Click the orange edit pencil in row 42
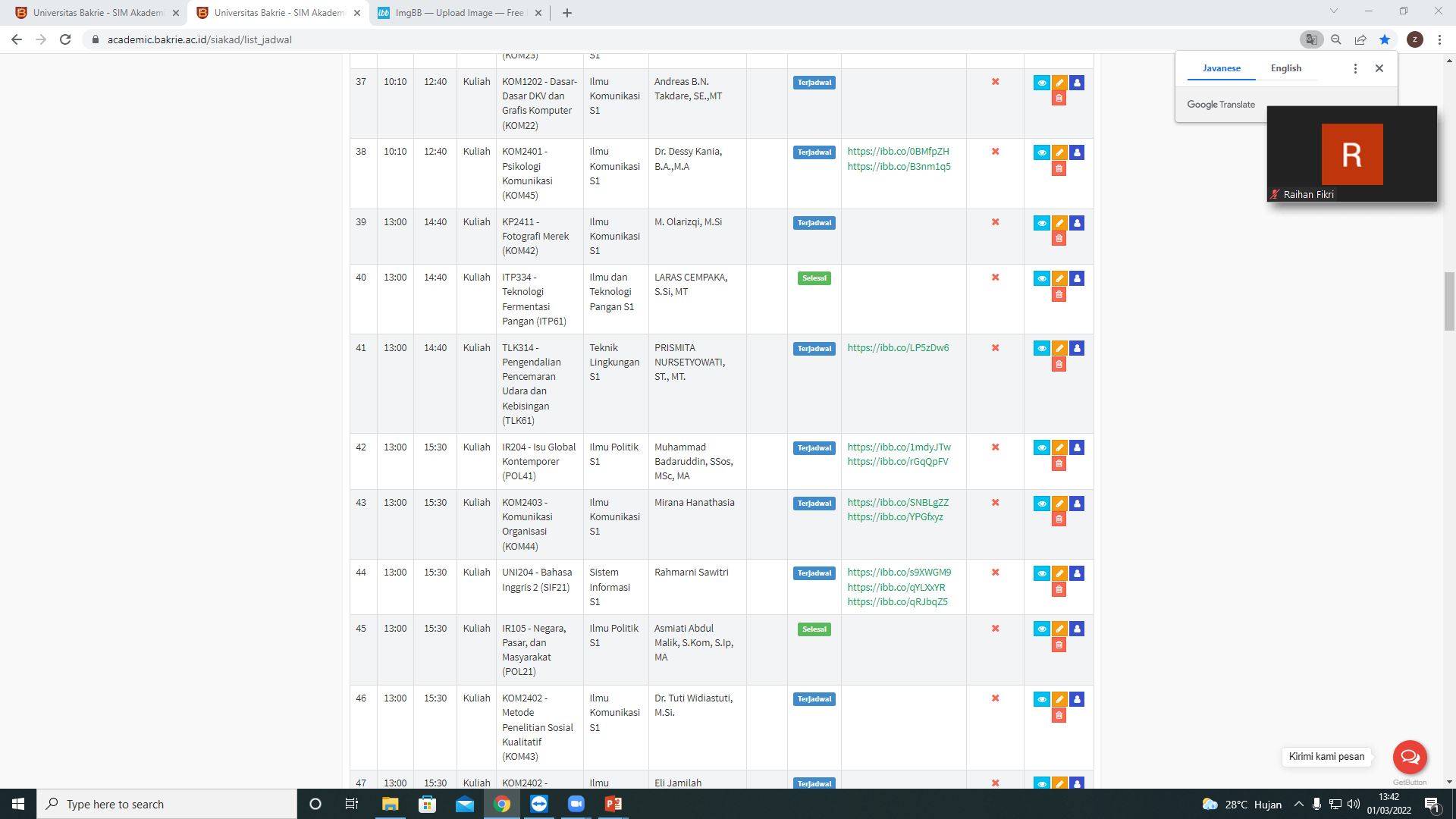This screenshot has height=819, width=1456. click(1059, 448)
